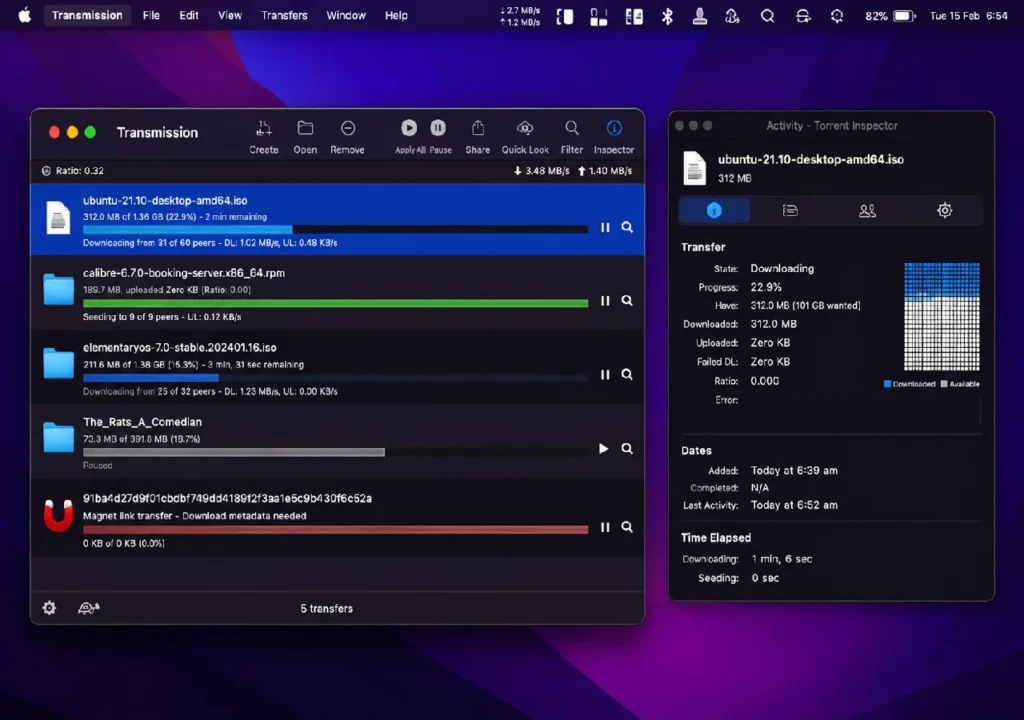1024x720 pixels.
Task: Click the ubuntu file icon in Inspector header
Action: tap(694, 167)
